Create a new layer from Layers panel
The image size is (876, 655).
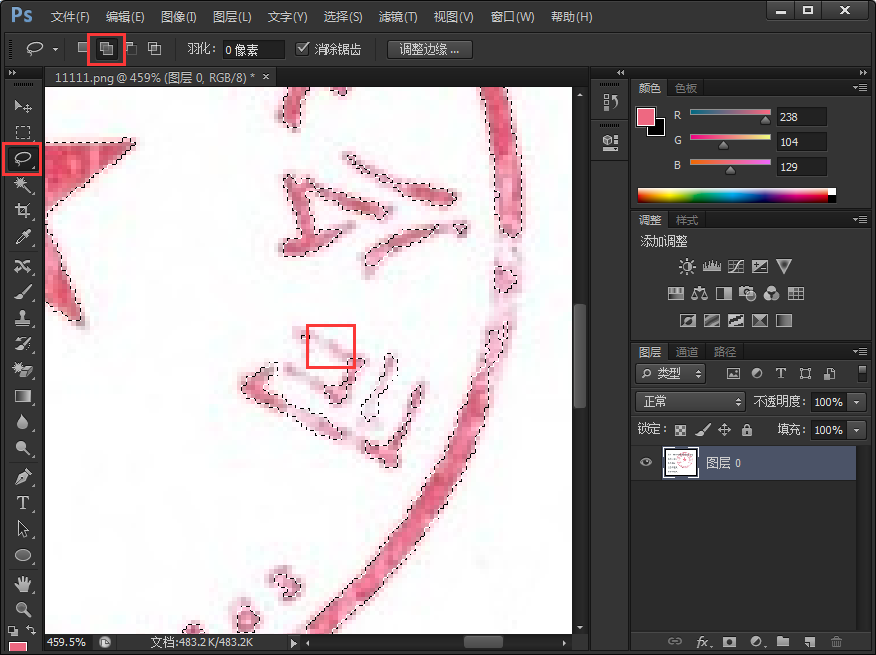(810, 642)
